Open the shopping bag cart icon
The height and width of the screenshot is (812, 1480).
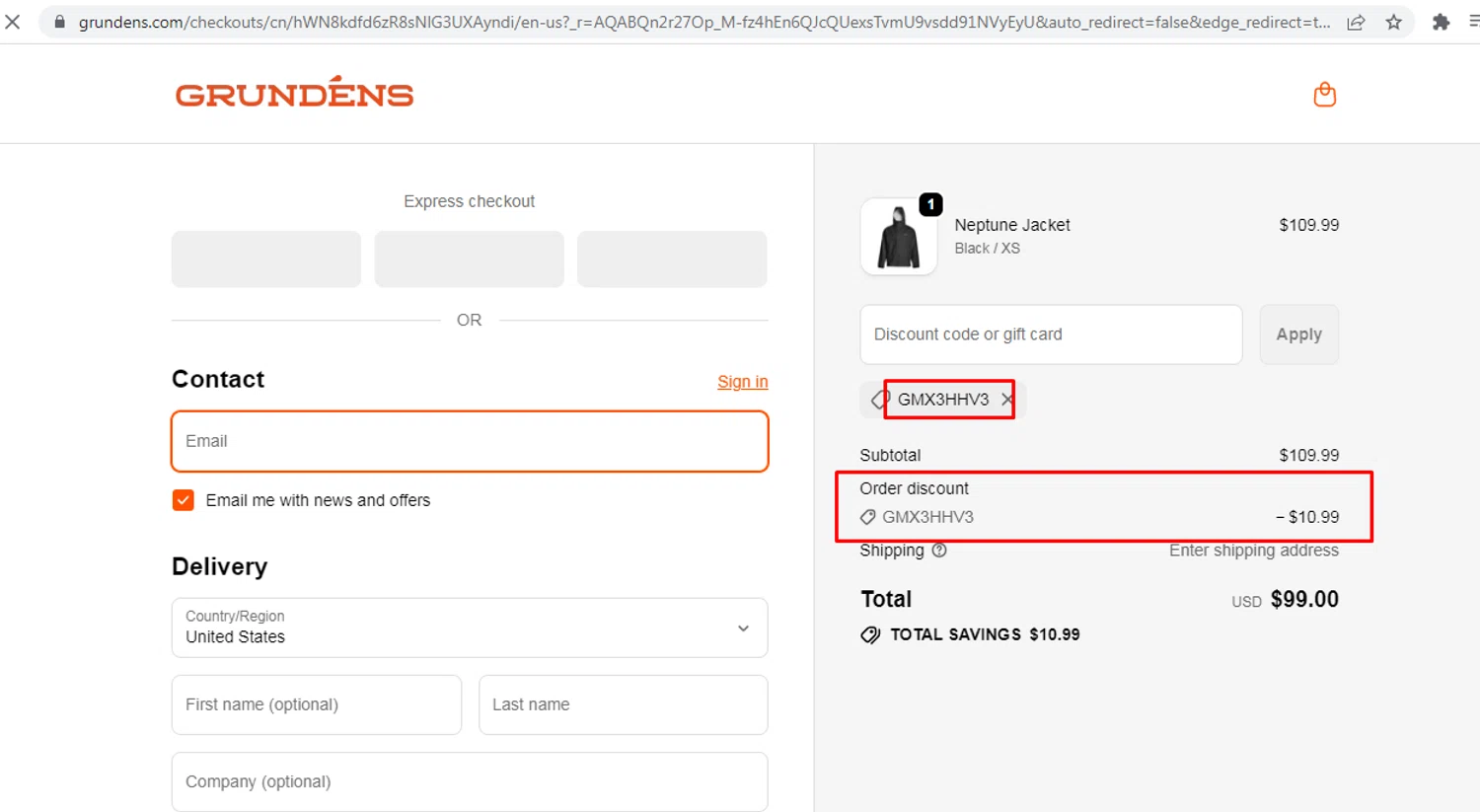coord(1325,95)
